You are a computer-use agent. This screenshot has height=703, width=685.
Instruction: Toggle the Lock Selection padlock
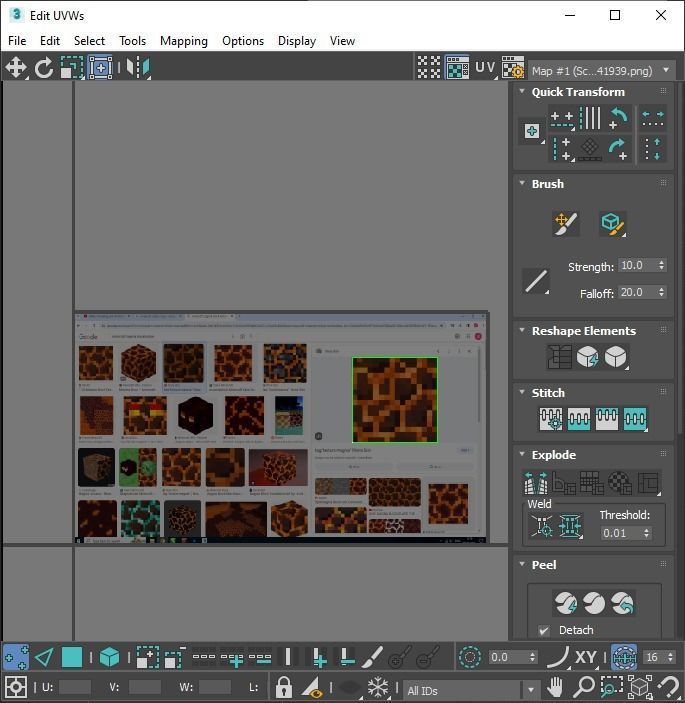(283, 687)
